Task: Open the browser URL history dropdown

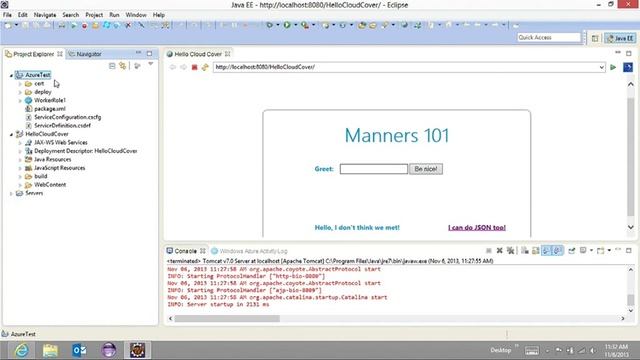Action: tap(601, 67)
